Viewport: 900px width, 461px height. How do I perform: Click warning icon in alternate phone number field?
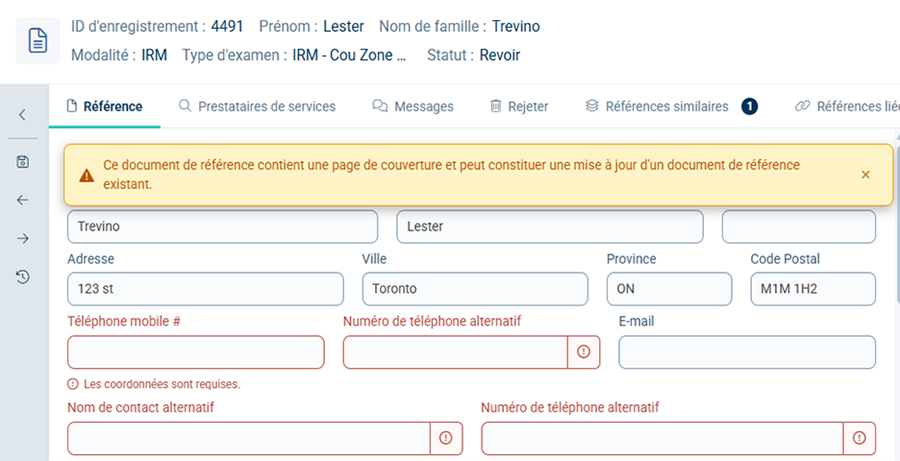(x=584, y=352)
